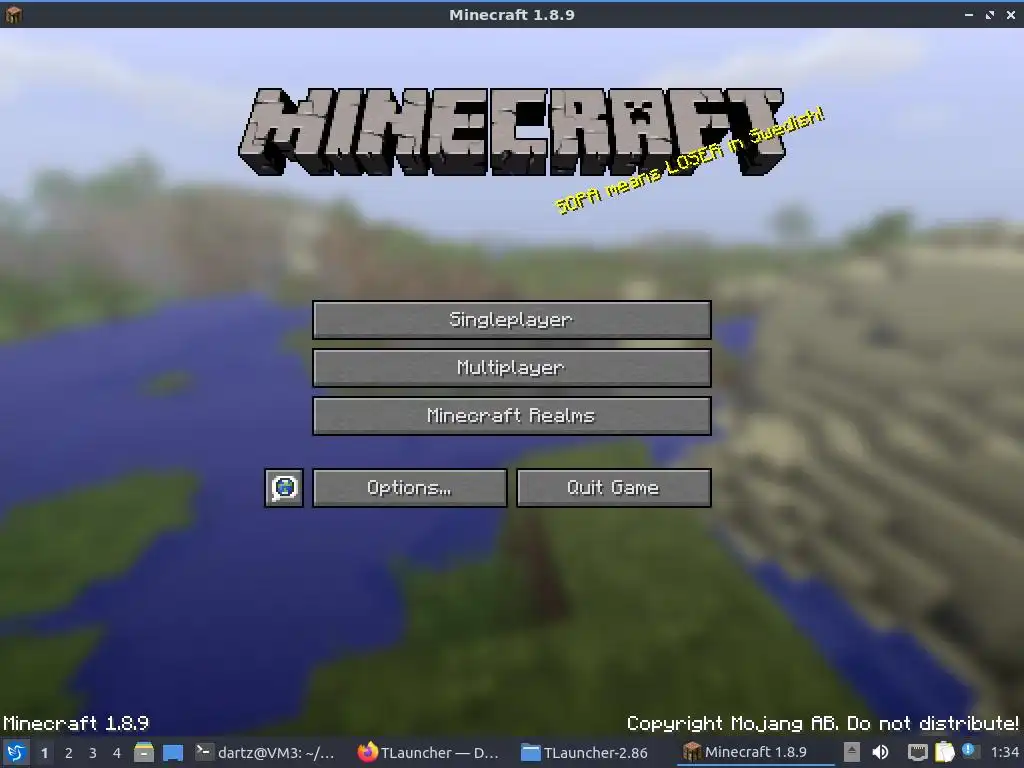Click the show desktop icon in the panel

(173, 752)
